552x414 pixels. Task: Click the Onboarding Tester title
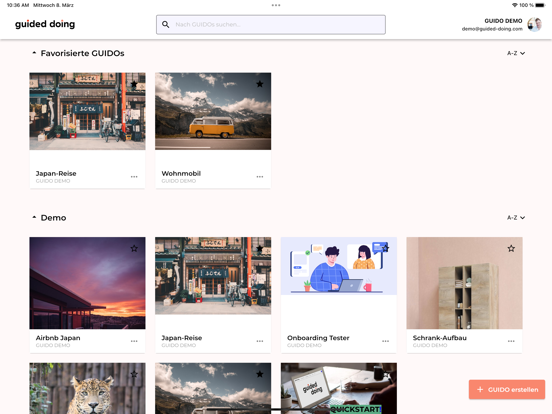(x=318, y=338)
